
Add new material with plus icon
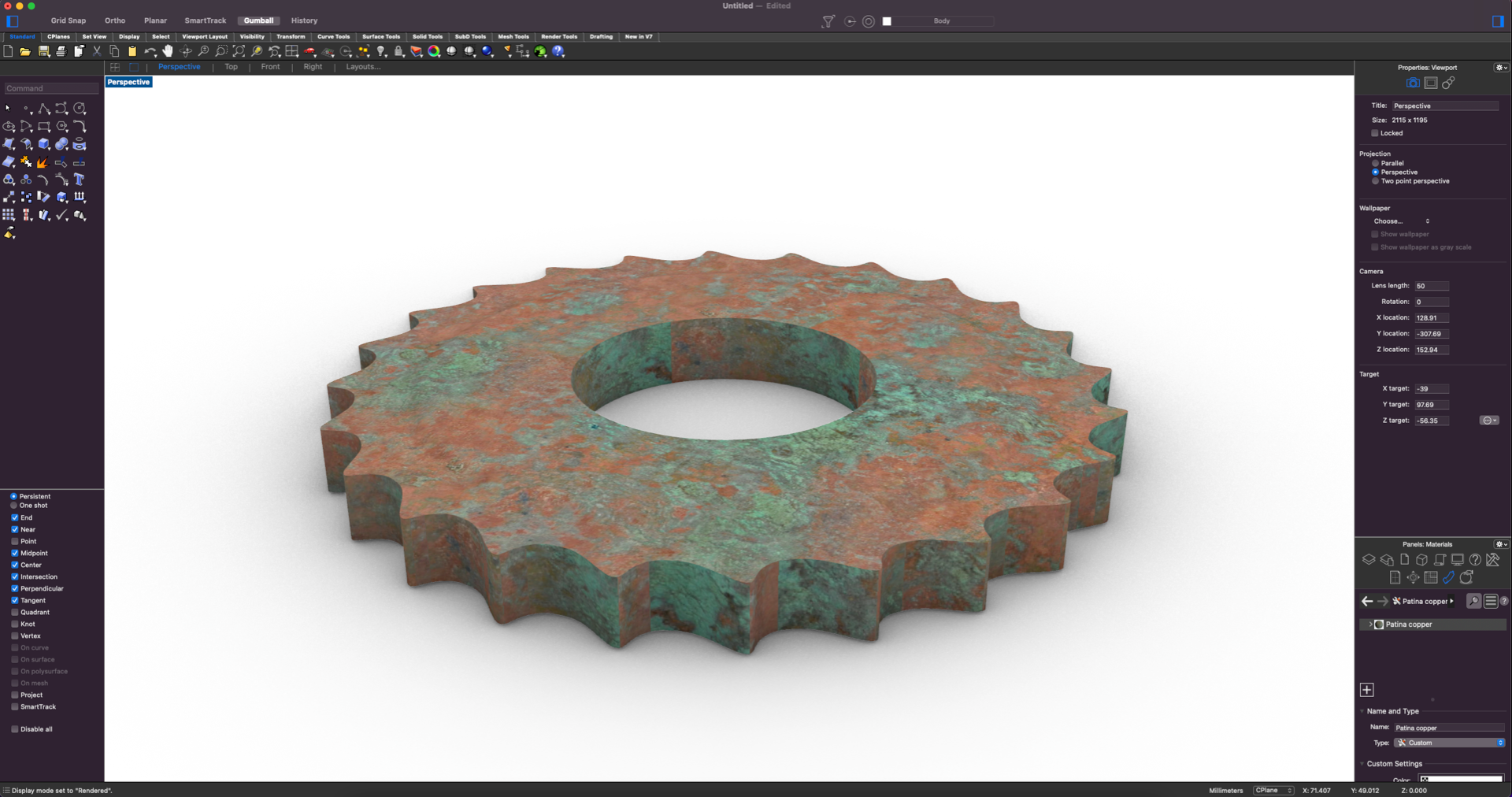click(x=1367, y=690)
